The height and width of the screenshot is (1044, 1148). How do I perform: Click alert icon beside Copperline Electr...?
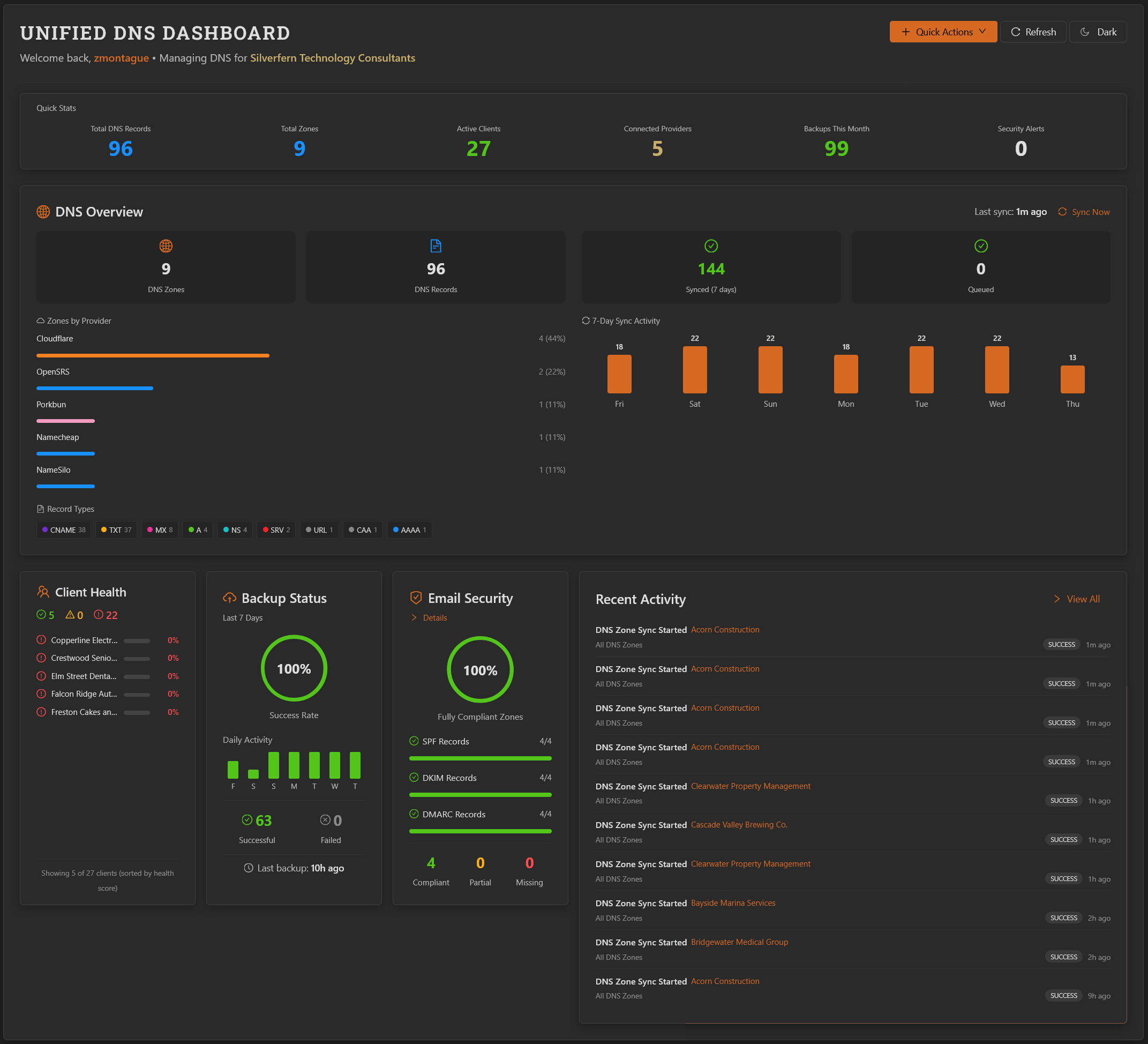[x=41, y=639]
